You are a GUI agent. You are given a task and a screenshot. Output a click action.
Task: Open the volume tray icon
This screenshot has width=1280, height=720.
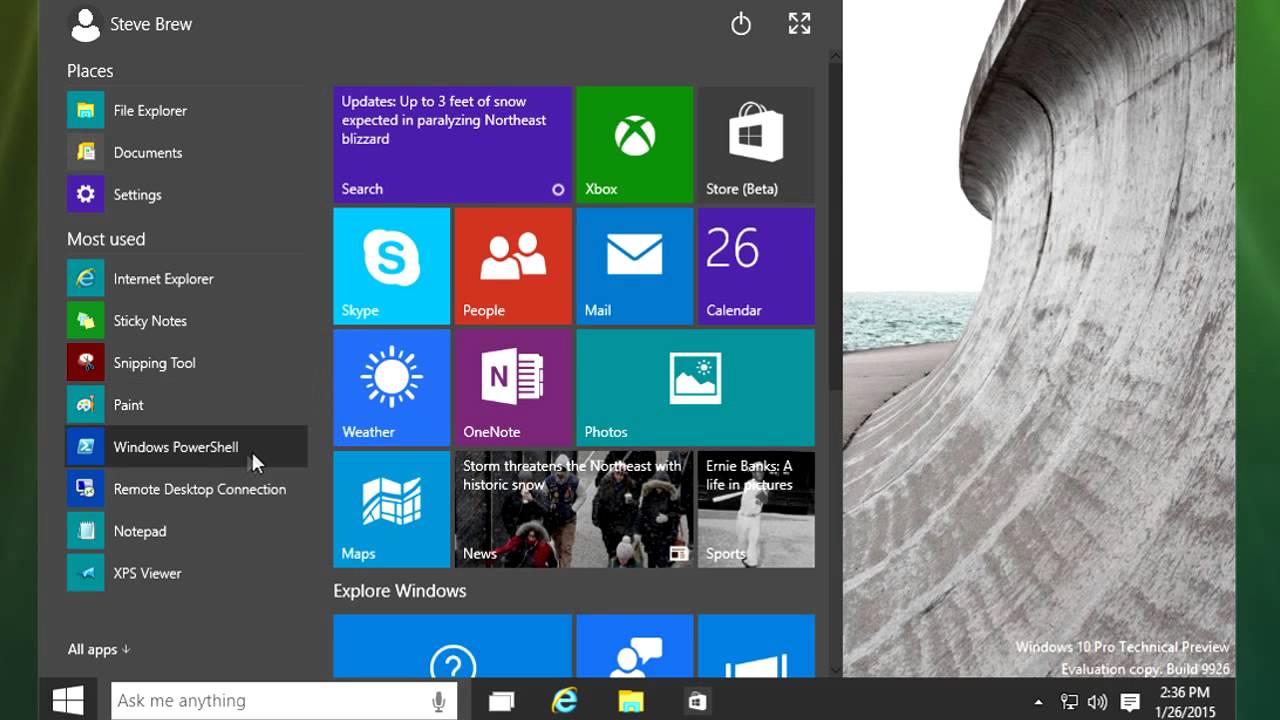pos(1097,702)
